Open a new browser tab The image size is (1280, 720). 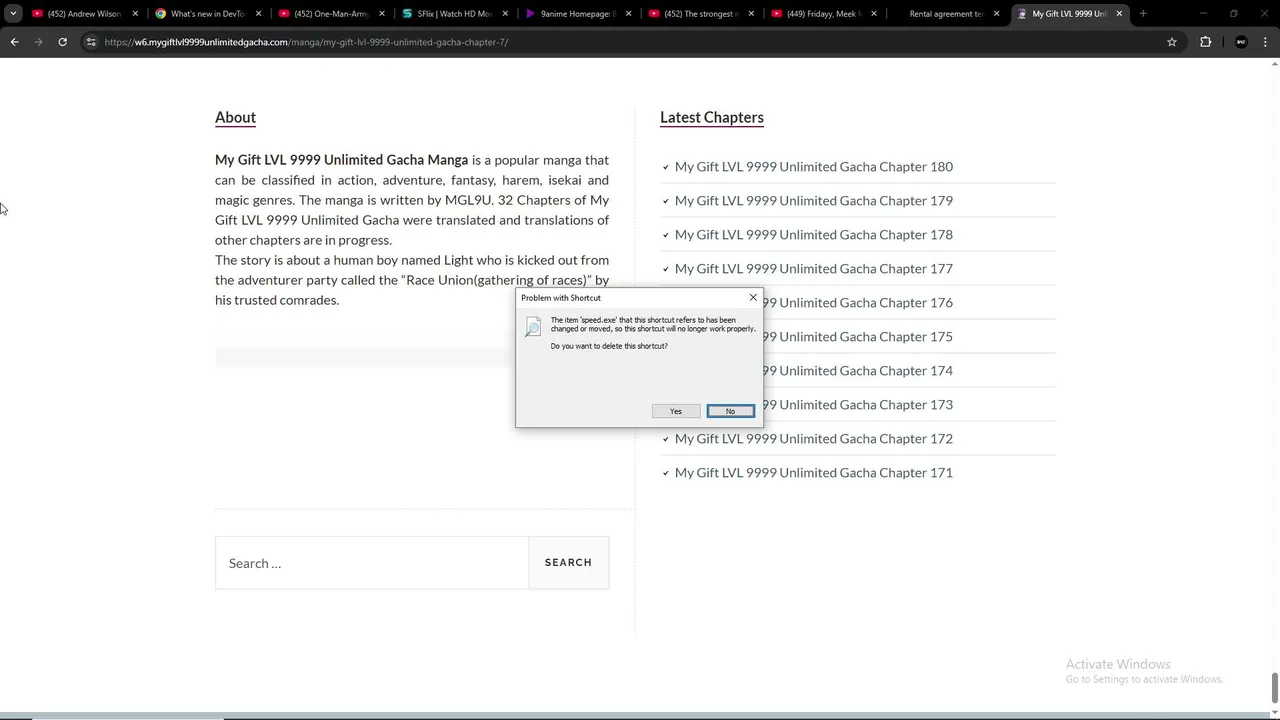tap(1143, 14)
